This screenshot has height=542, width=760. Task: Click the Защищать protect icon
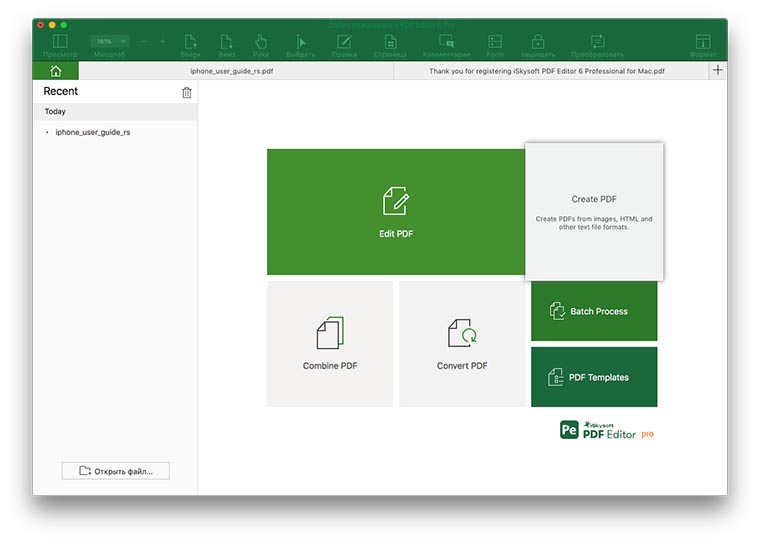click(x=538, y=43)
